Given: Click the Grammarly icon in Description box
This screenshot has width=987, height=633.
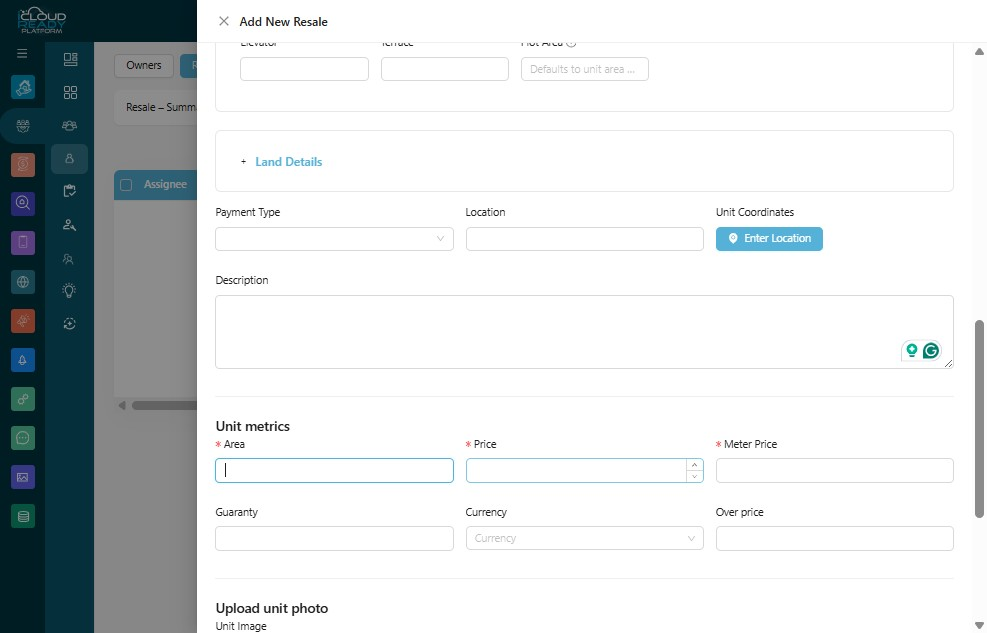Looking at the screenshot, I should click(x=930, y=350).
